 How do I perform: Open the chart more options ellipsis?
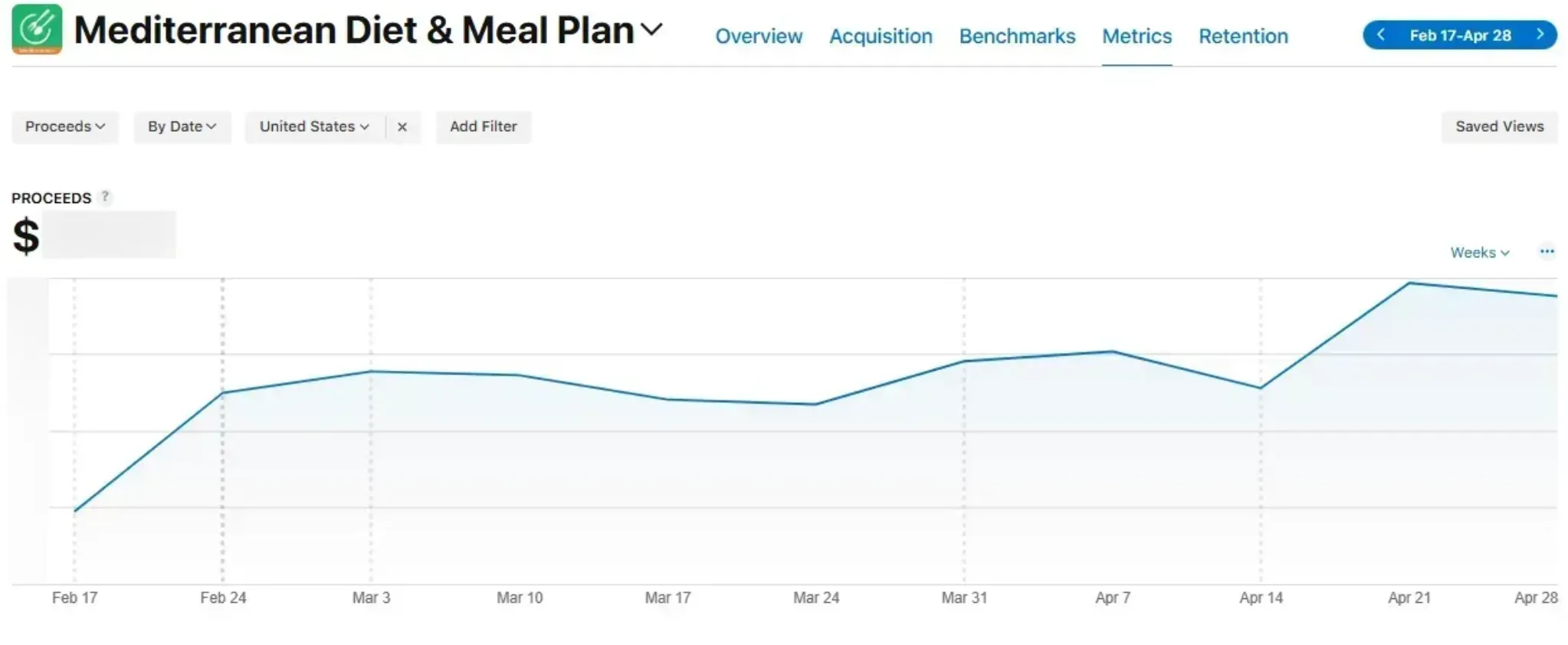pyautogui.click(x=1547, y=251)
